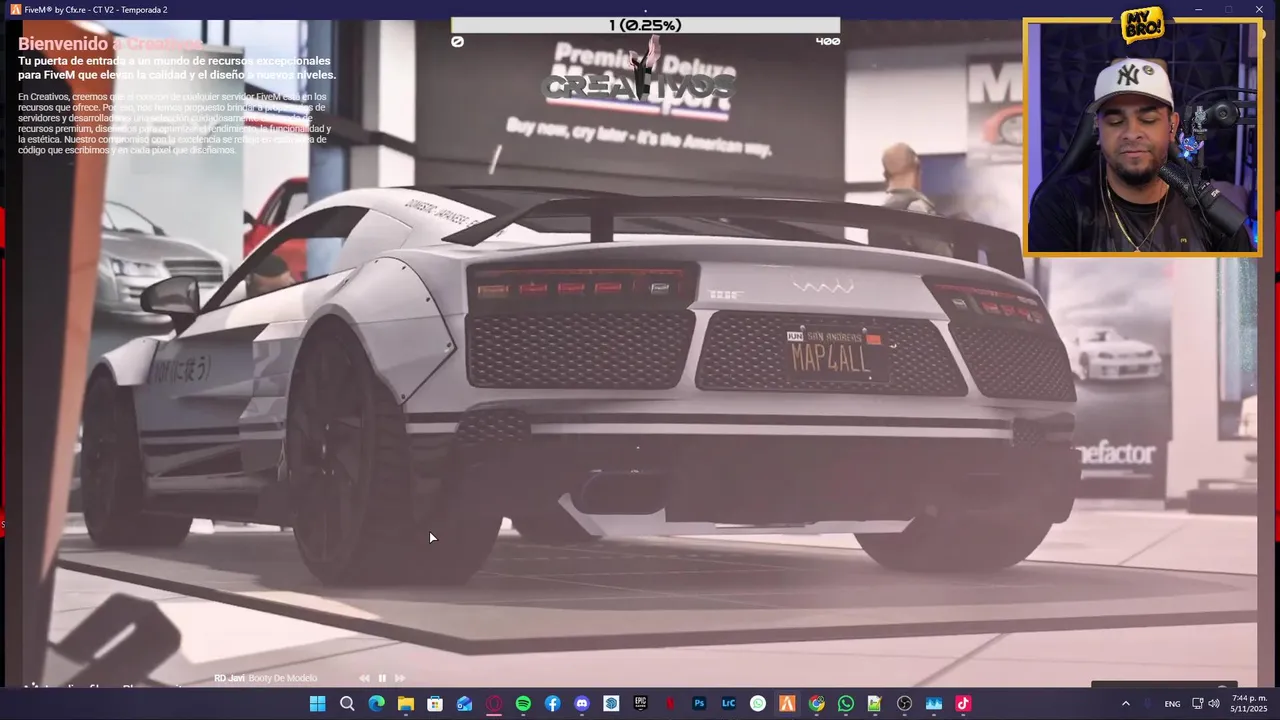1280x720 pixels.
Task: Click the 'RD Javi Booty De Modelo' track title
Action: click(x=265, y=678)
